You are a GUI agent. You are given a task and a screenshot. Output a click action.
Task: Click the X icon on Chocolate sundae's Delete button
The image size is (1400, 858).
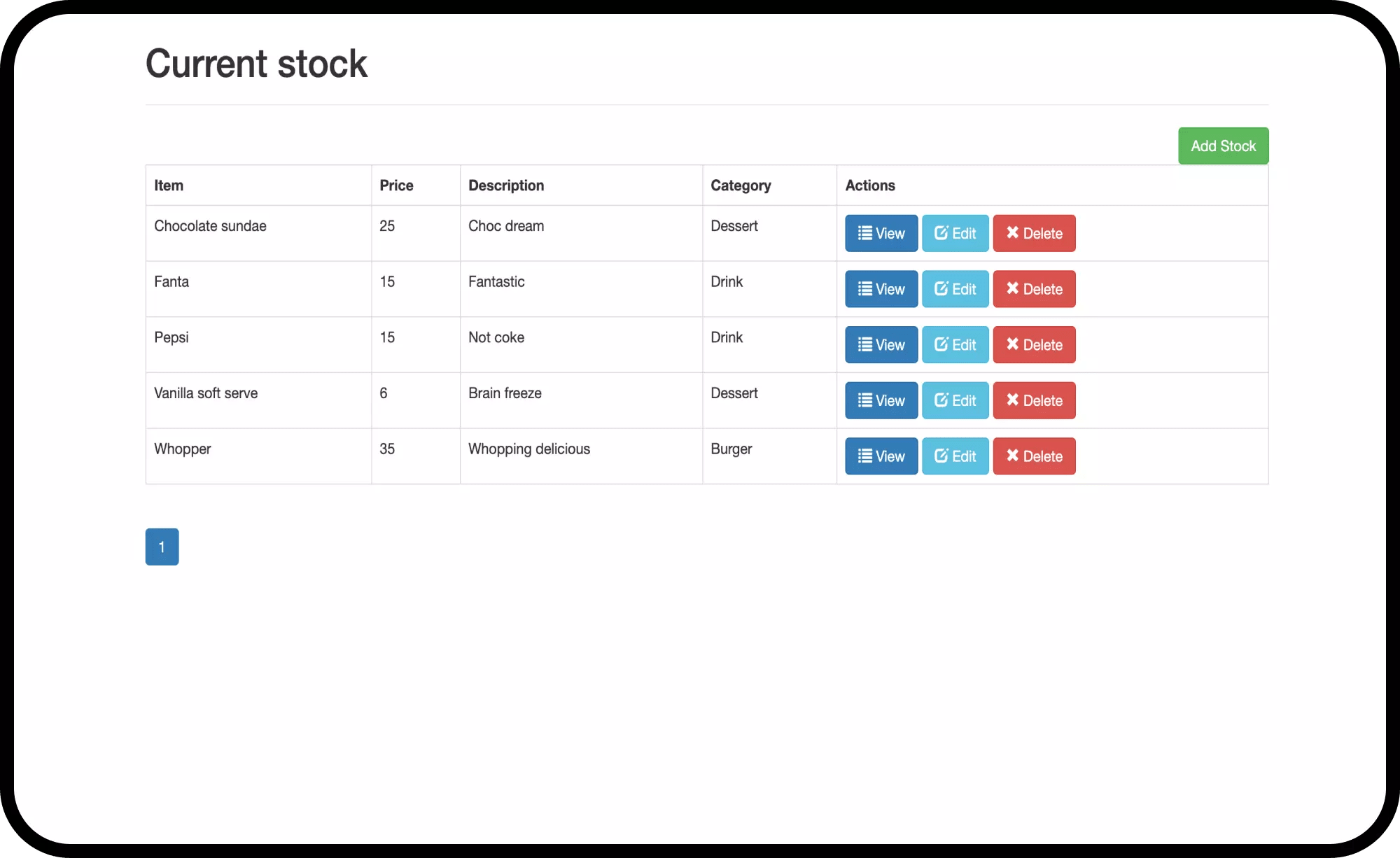click(1012, 232)
